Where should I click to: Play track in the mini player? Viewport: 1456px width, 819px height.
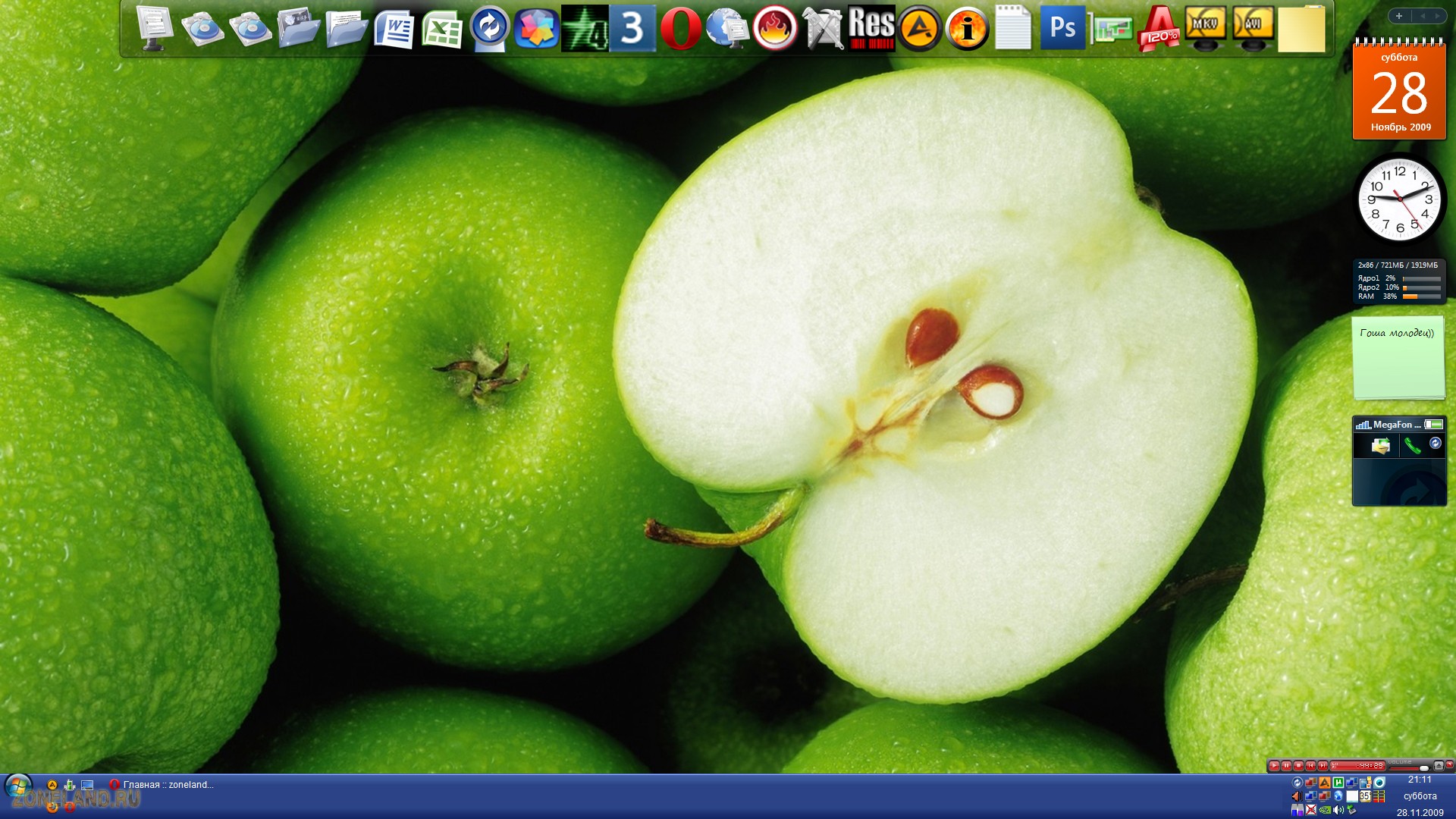tap(1274, 766)
